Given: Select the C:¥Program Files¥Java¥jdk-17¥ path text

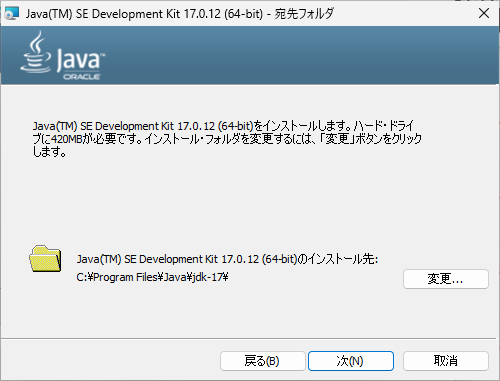Looking at the screenshot, I should [x=152, y=277].
